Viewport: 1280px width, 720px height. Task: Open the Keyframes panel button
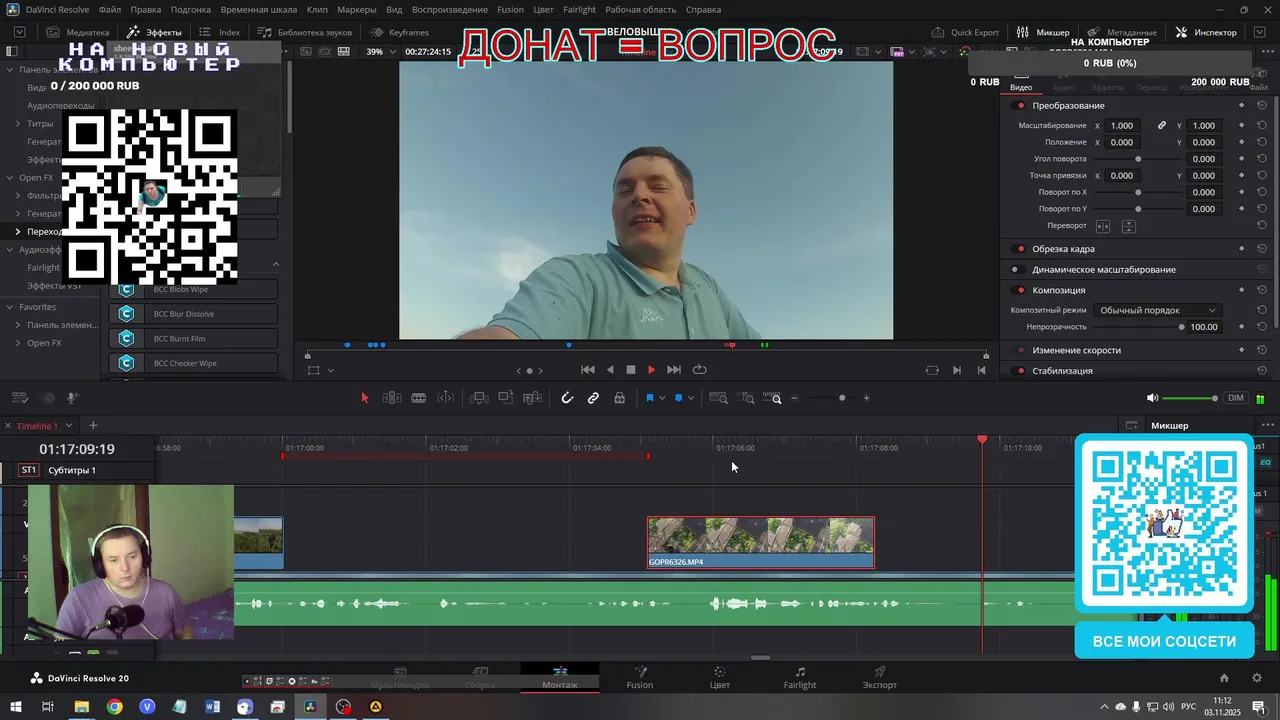400,32
